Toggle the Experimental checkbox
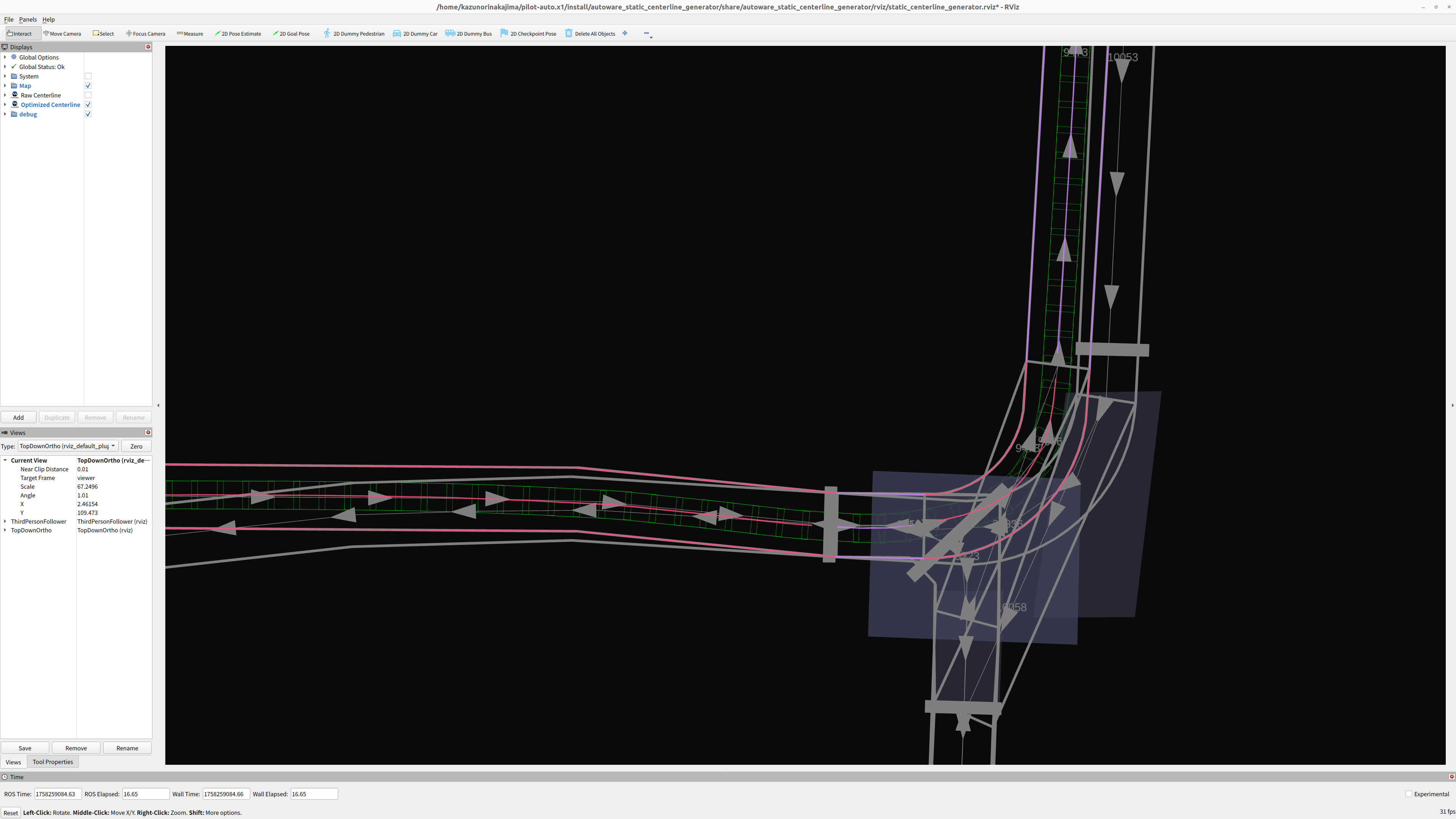This screenshot has height=819, width=1456. [1409, 794]
